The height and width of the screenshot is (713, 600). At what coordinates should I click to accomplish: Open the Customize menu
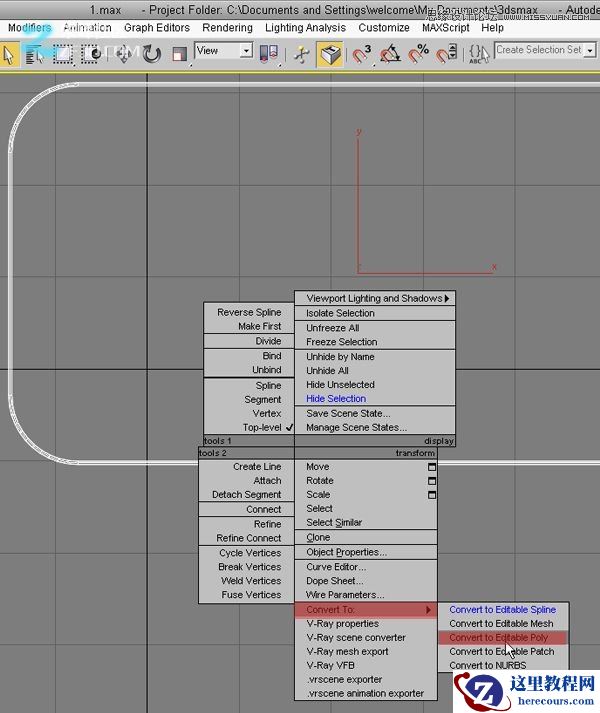tap(384, 28)
